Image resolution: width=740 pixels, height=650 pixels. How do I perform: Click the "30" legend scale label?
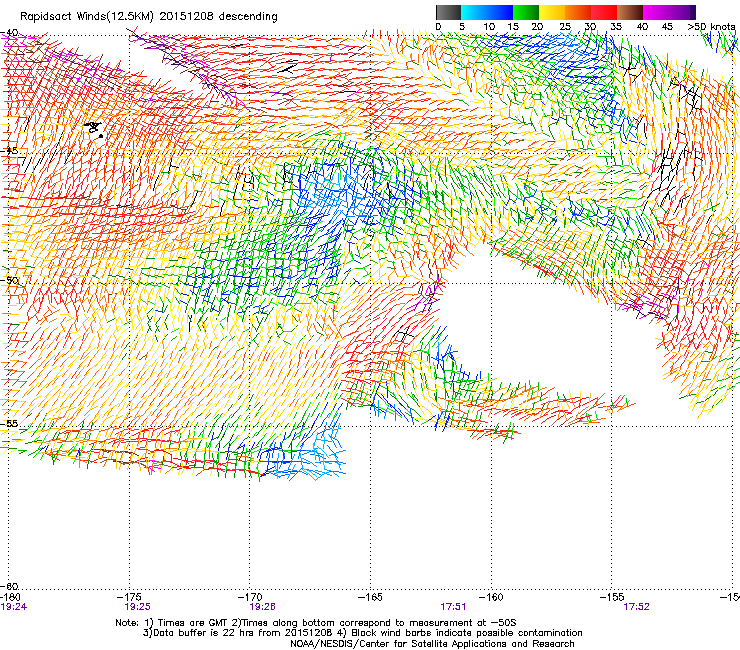point(590,27)
